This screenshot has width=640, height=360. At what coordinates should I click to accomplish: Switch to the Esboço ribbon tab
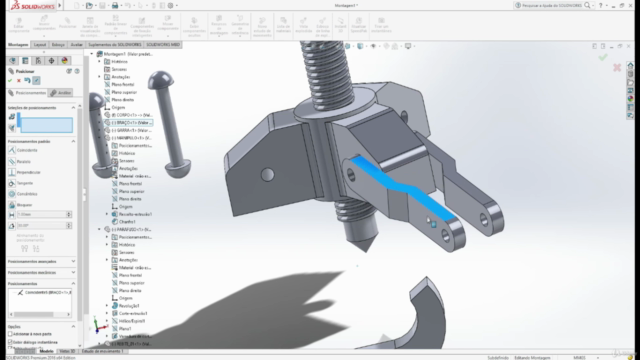click(x=58, y=44)
